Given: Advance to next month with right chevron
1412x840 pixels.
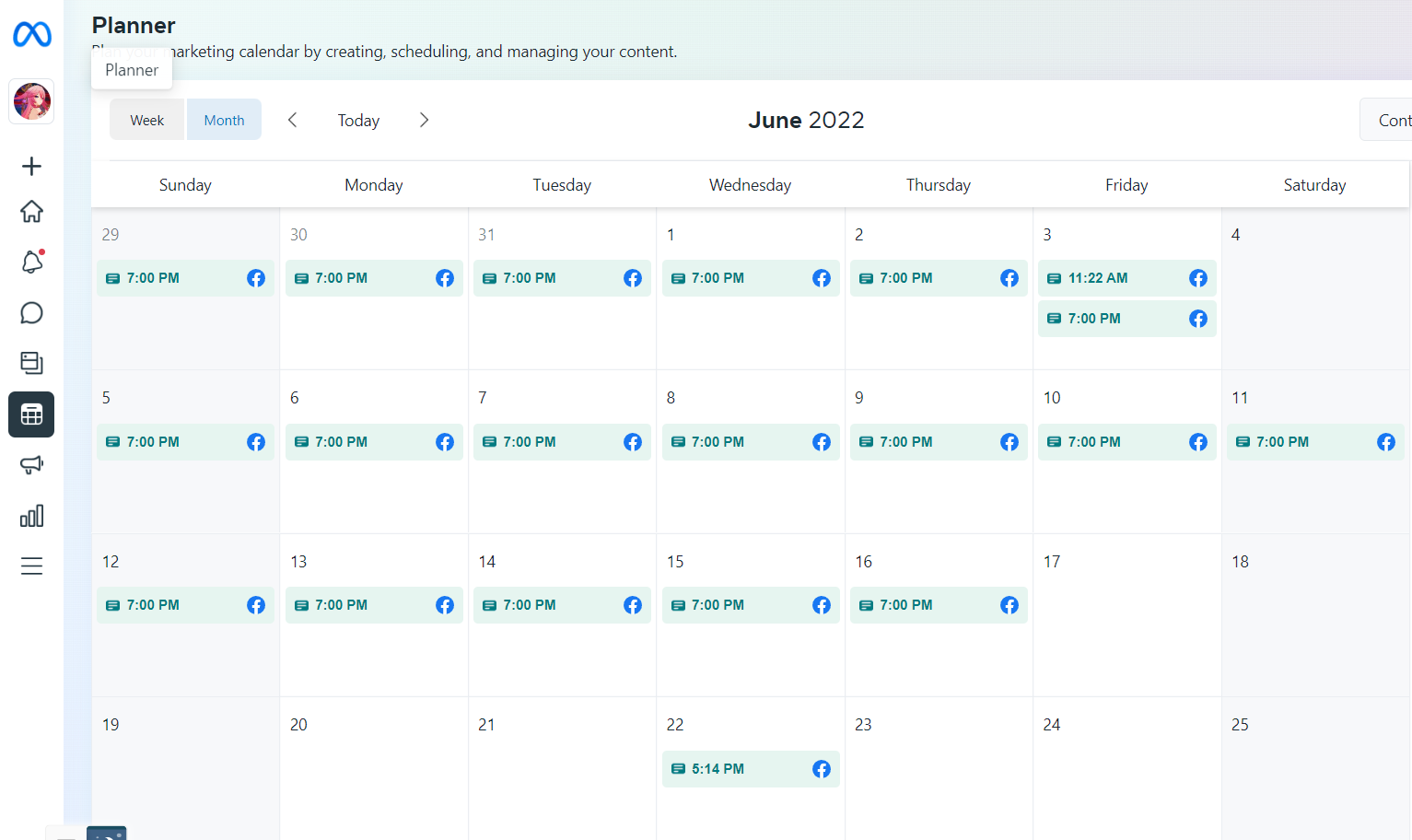Looking at the screenshot, I should (424, 120).
